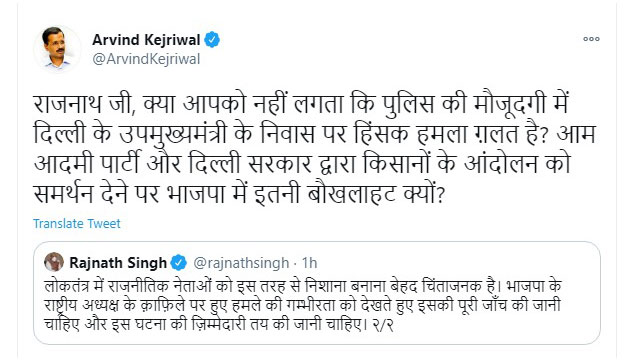
Task: Click the Translate Tweet link
Action: pos(77,224)
